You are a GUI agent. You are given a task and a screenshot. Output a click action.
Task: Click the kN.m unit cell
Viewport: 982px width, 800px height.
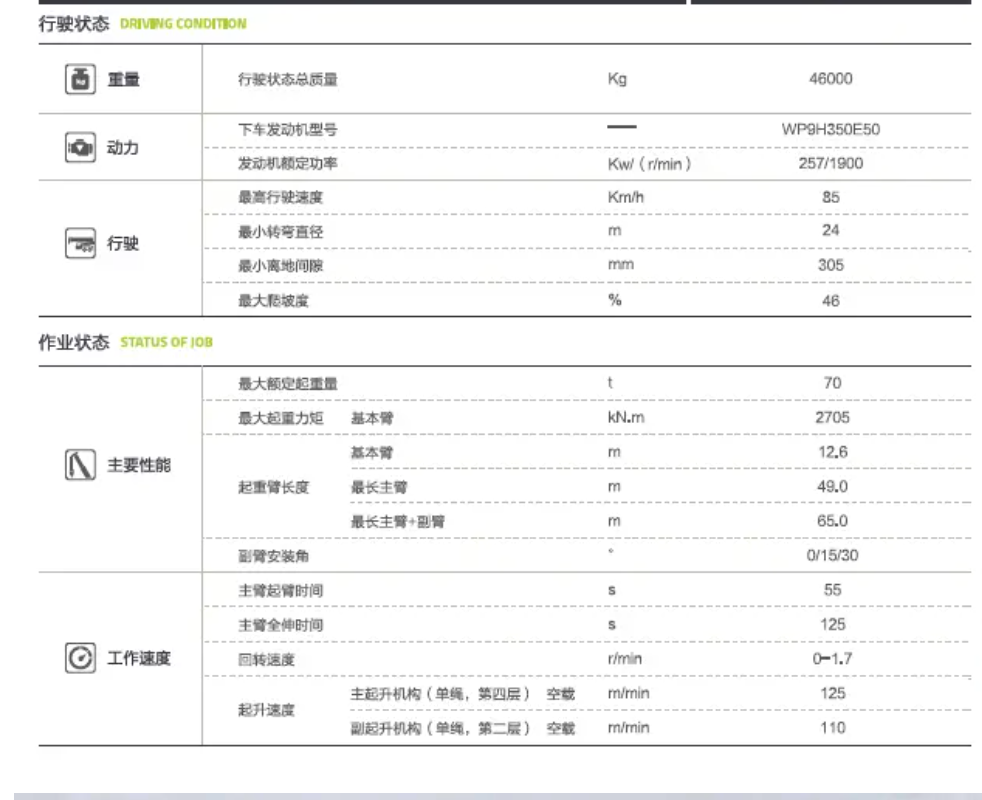point(626,417)
